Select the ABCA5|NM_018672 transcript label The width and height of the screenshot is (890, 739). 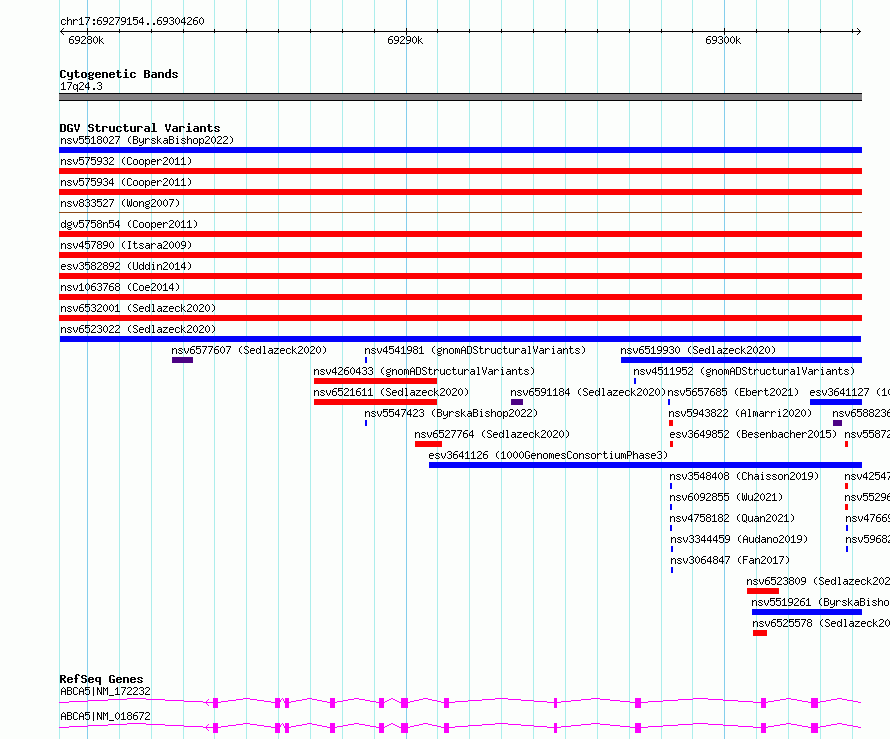coord(106,716)
